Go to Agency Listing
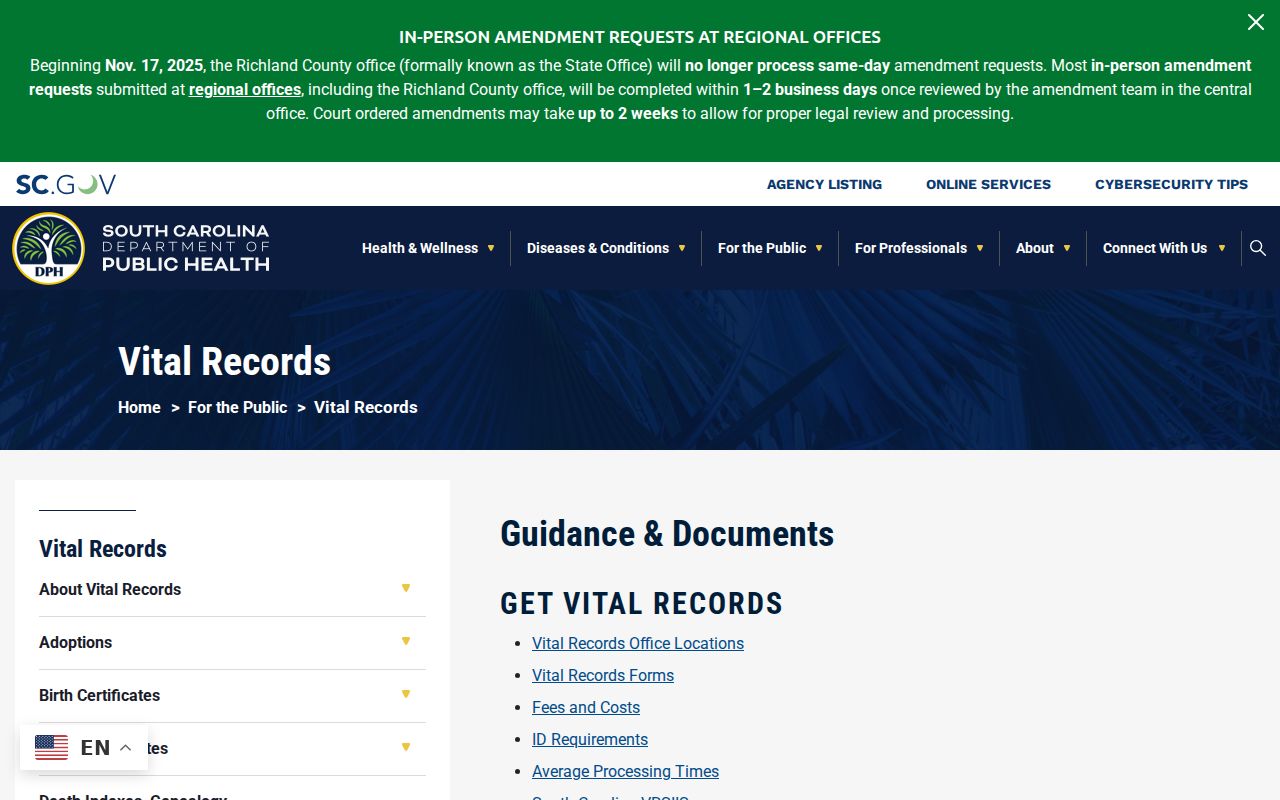Screen dimensions: 1280x800 pos(824,184)
